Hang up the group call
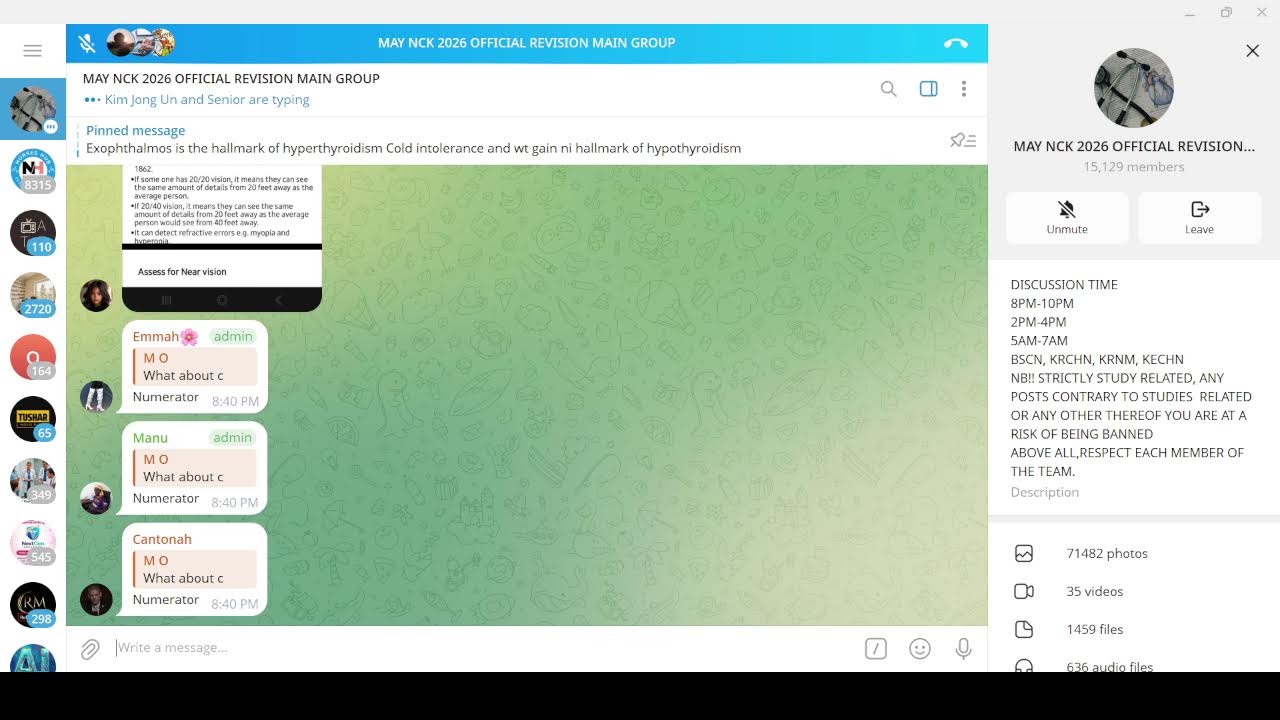Screen dimensions: 1280x720 (955, 43)
